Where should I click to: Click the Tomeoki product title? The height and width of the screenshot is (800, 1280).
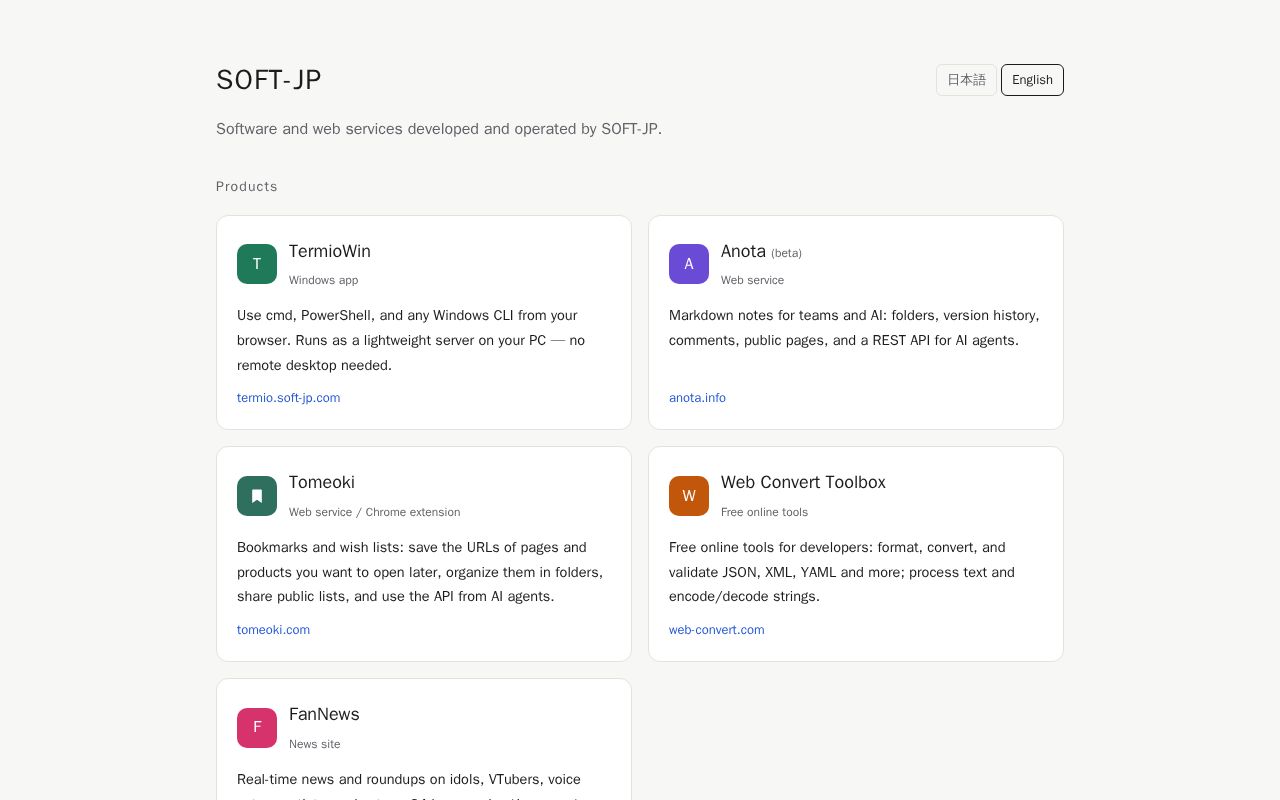[x=322, y=482]
